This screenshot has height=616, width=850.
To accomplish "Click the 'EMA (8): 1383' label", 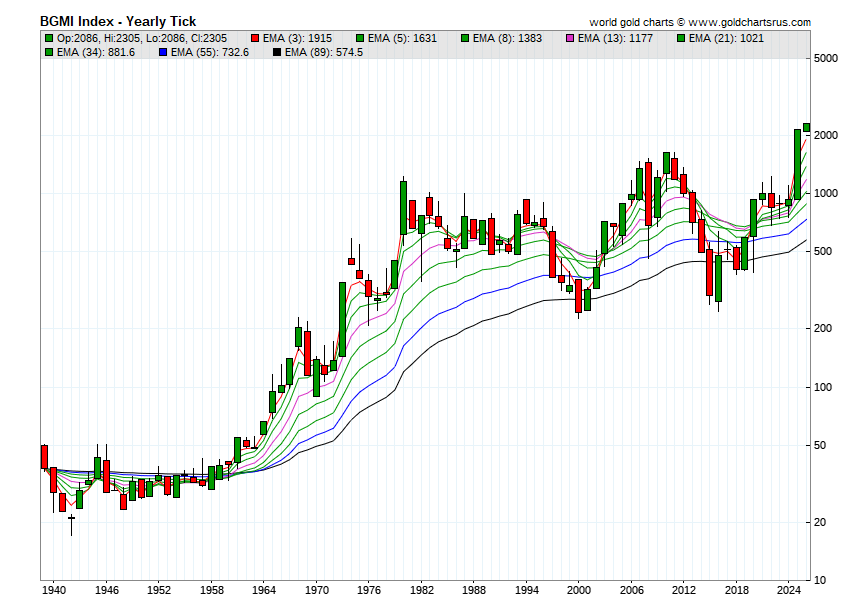I will pos(507,38).
